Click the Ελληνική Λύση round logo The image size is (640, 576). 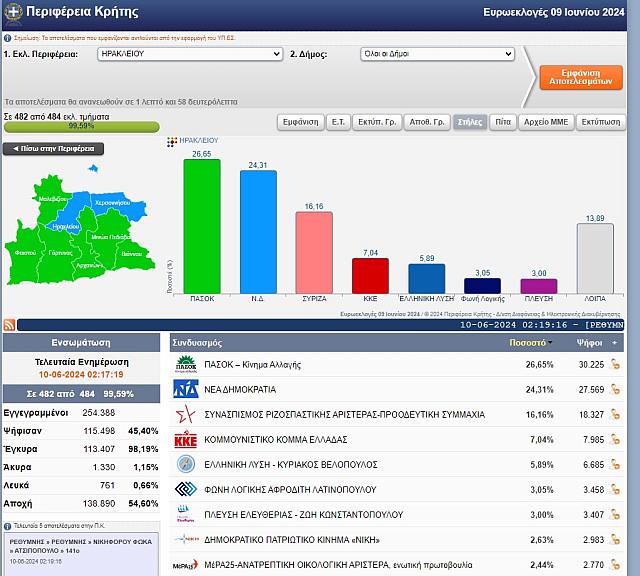click(186, 464)
